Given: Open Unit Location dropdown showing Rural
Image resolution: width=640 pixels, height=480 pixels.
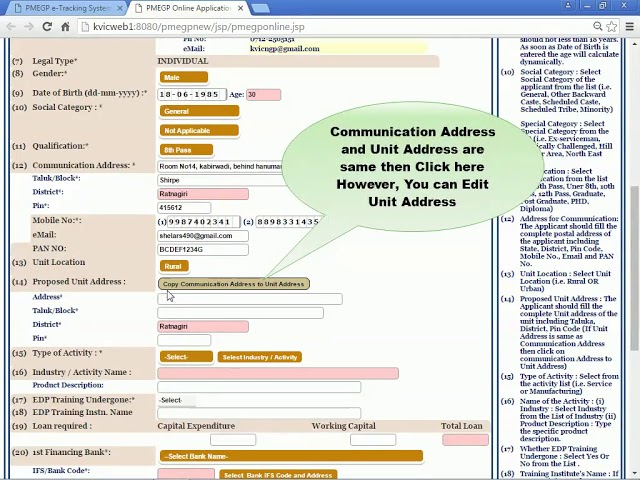Looking at the screenshot, I should pos(174,266).
